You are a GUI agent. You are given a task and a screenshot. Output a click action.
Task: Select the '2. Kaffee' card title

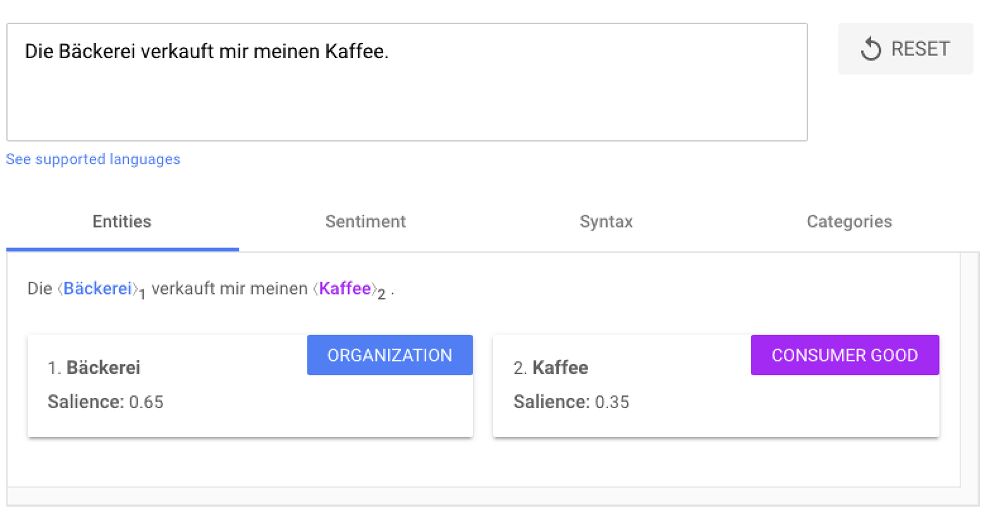coord(551,368)
